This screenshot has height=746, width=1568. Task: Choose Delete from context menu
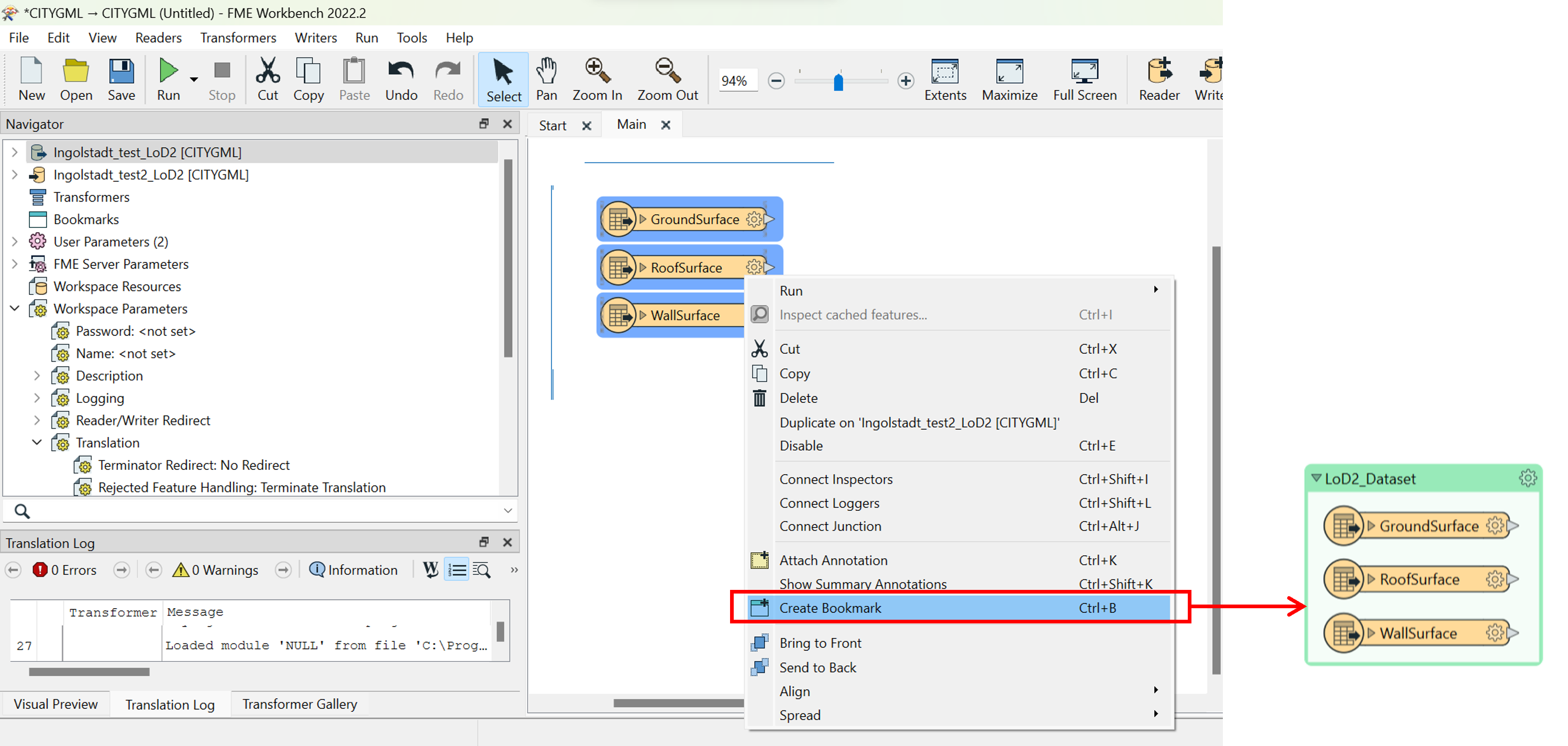coord(959,398)
